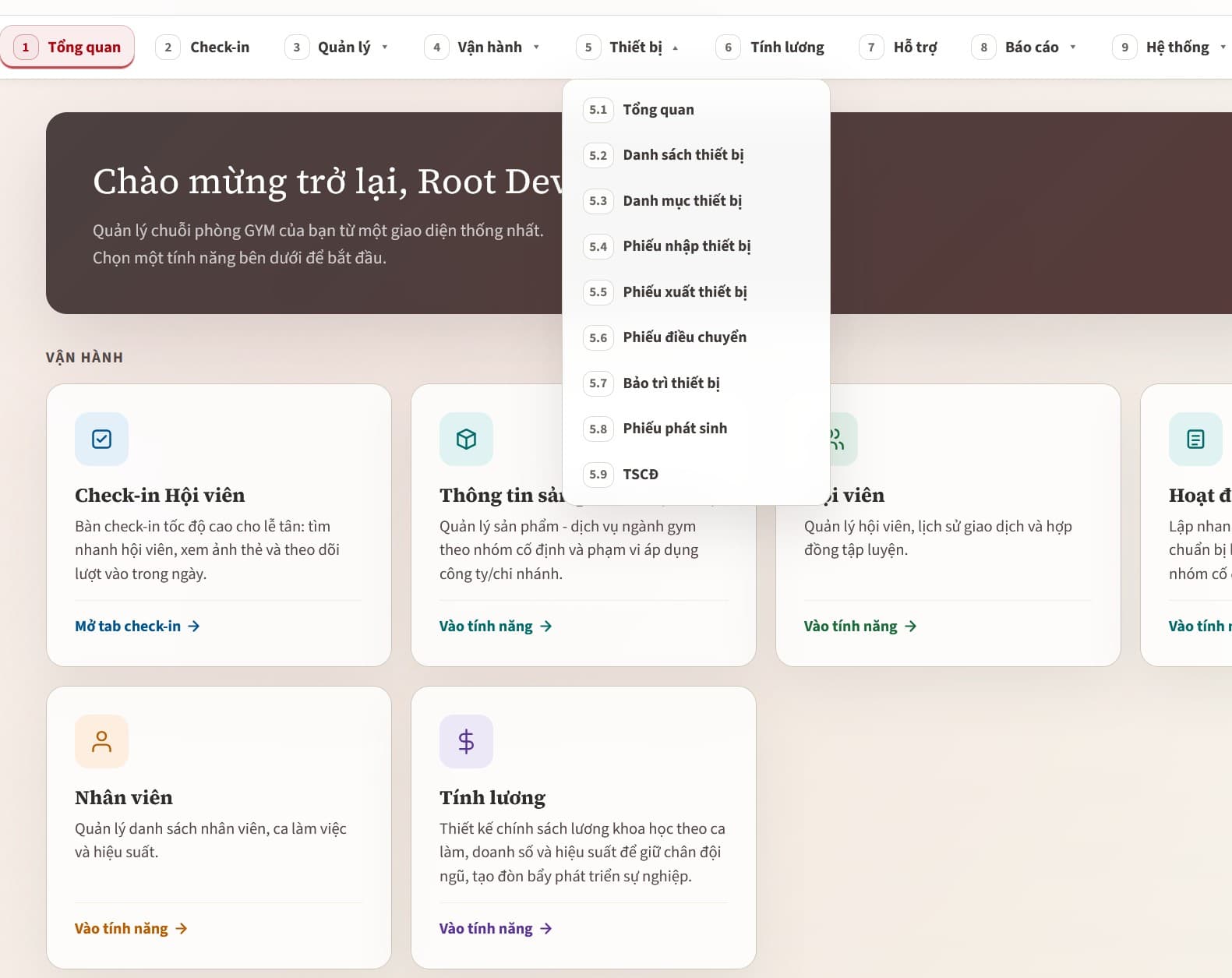Open the Hỗ trợ tab

click(x=898, y=48)
